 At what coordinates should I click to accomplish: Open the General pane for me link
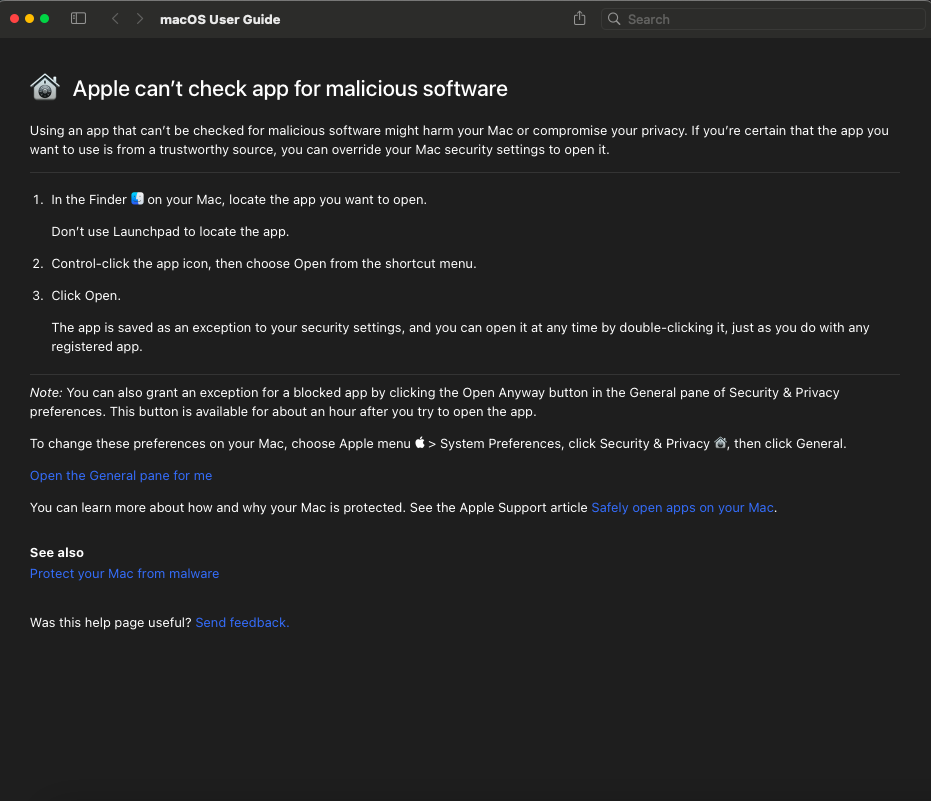click(121, 476)
